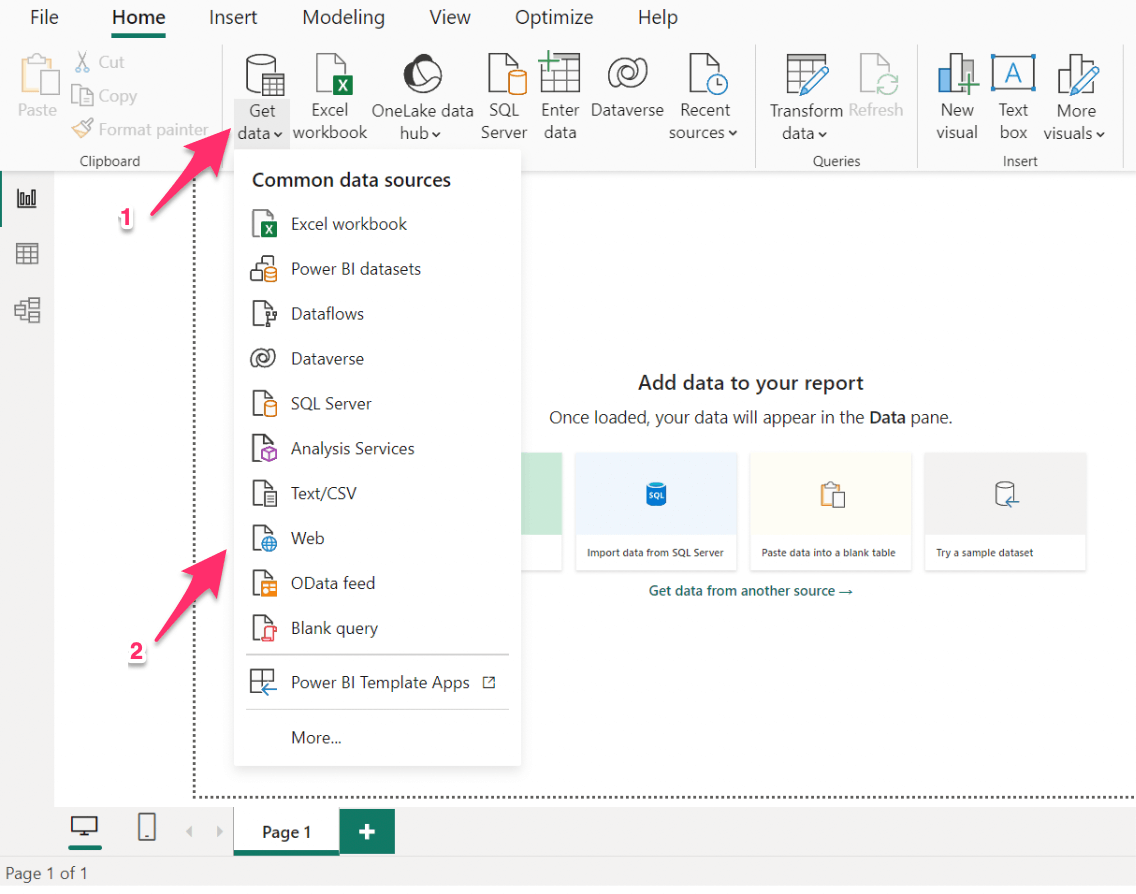The image size is (1136, 894).
Task: Add a new page with plus button
Action: pyautogui.click(x=367, y=832)
